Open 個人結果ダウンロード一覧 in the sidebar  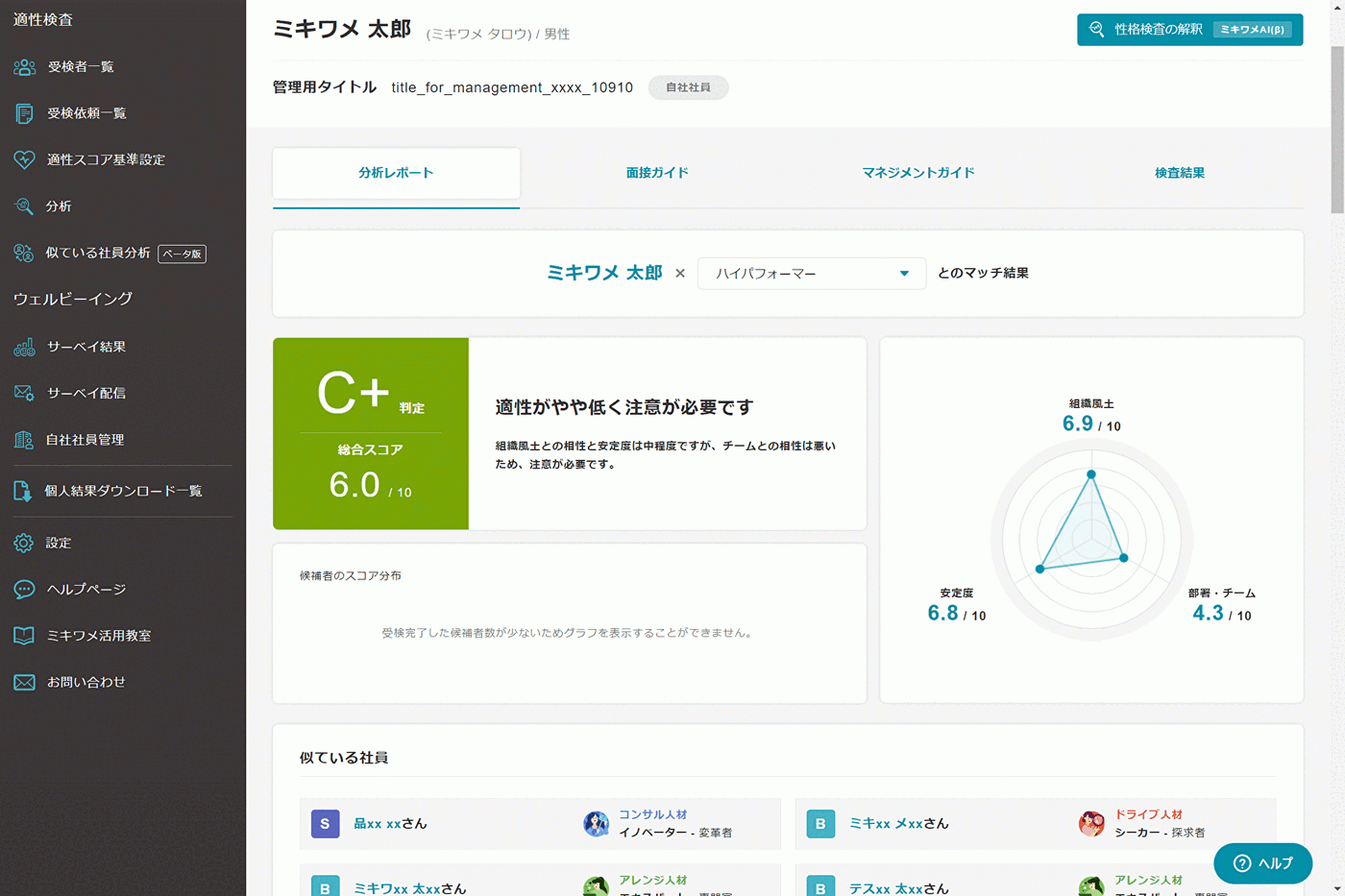(x=123, y=492)
